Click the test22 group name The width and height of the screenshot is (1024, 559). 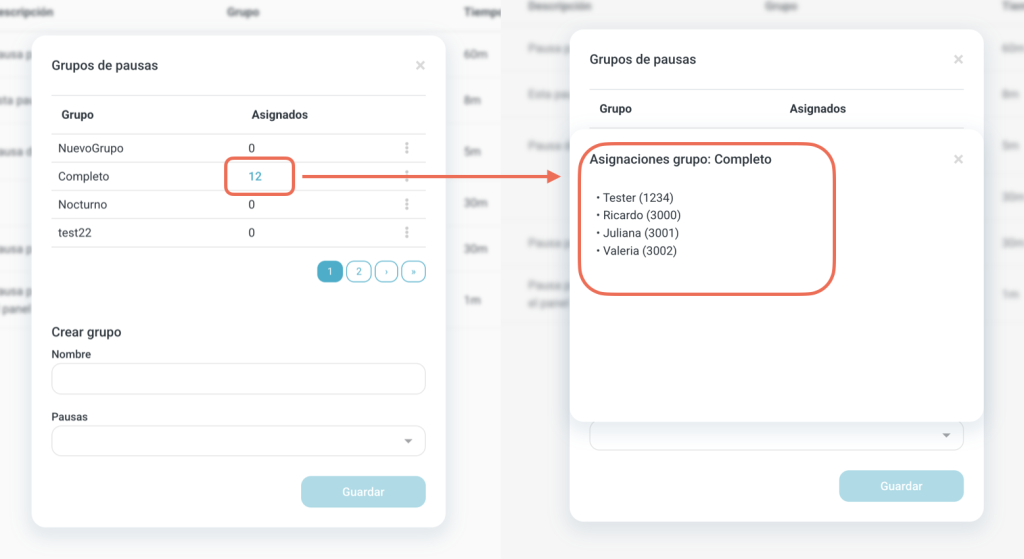(76, 233)
